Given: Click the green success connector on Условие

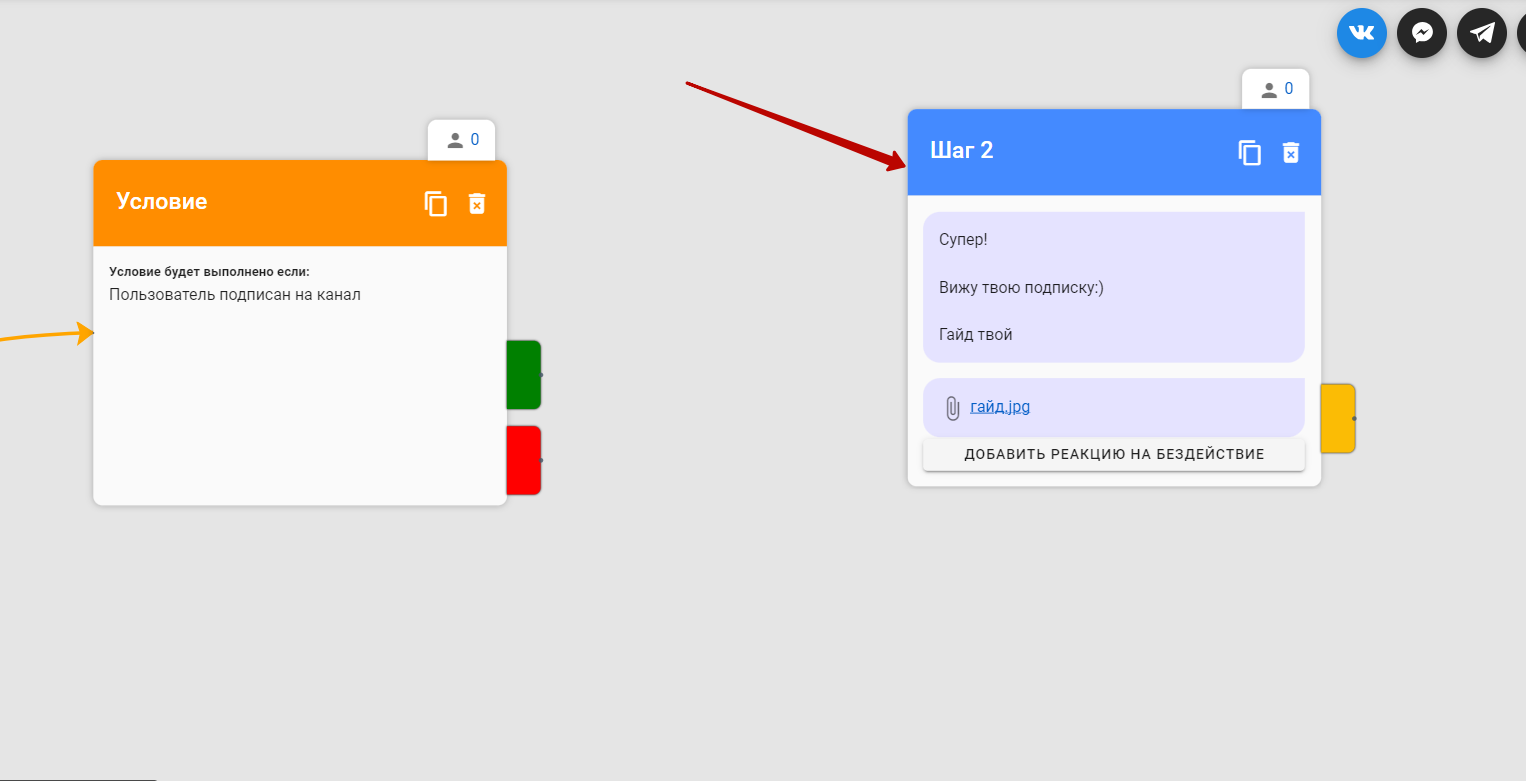Looking at the screenshot, I should pyautogui.click(x=523, y=375).
